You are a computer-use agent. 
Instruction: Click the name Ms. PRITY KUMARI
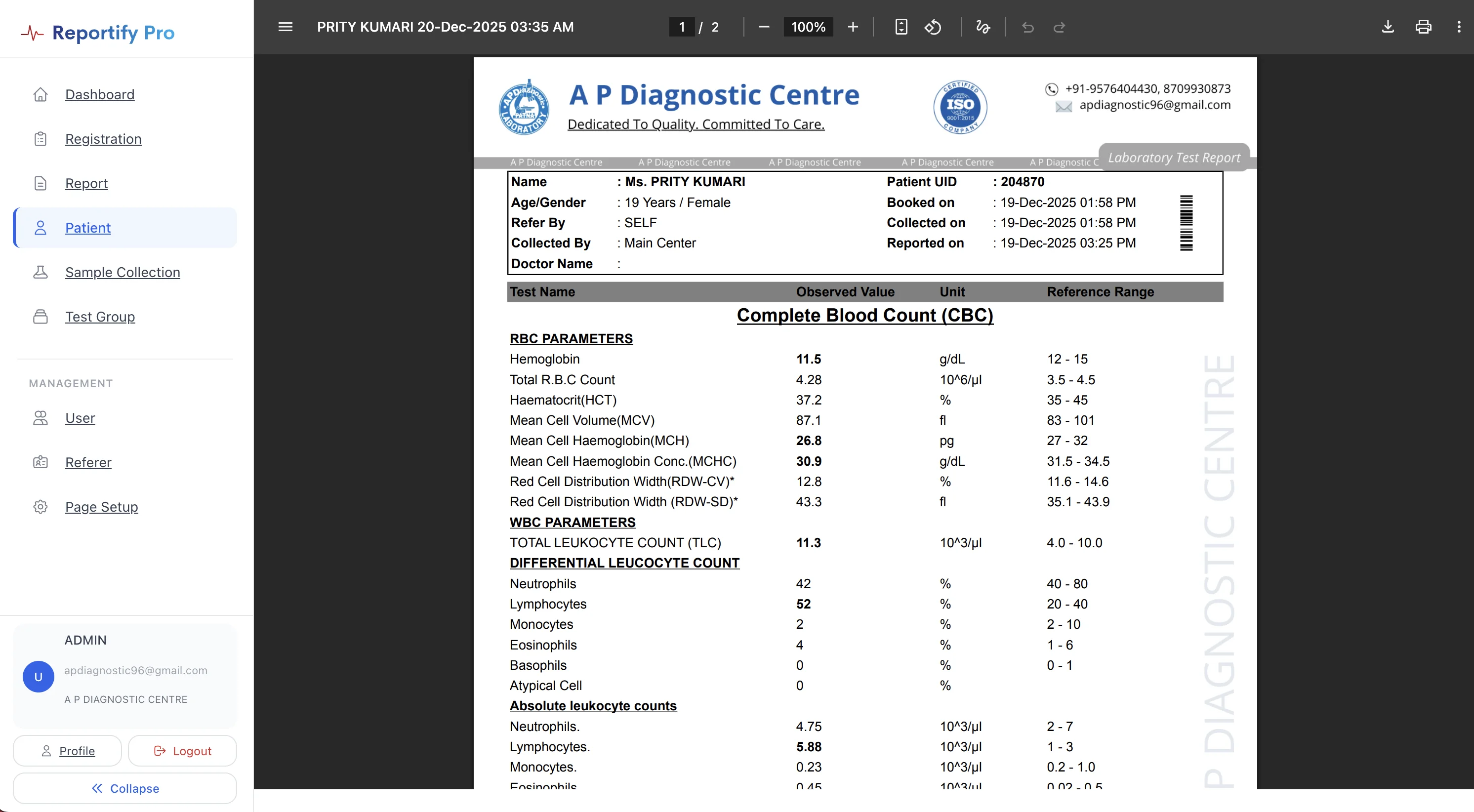pyautogui.click(x=685, y=182)
